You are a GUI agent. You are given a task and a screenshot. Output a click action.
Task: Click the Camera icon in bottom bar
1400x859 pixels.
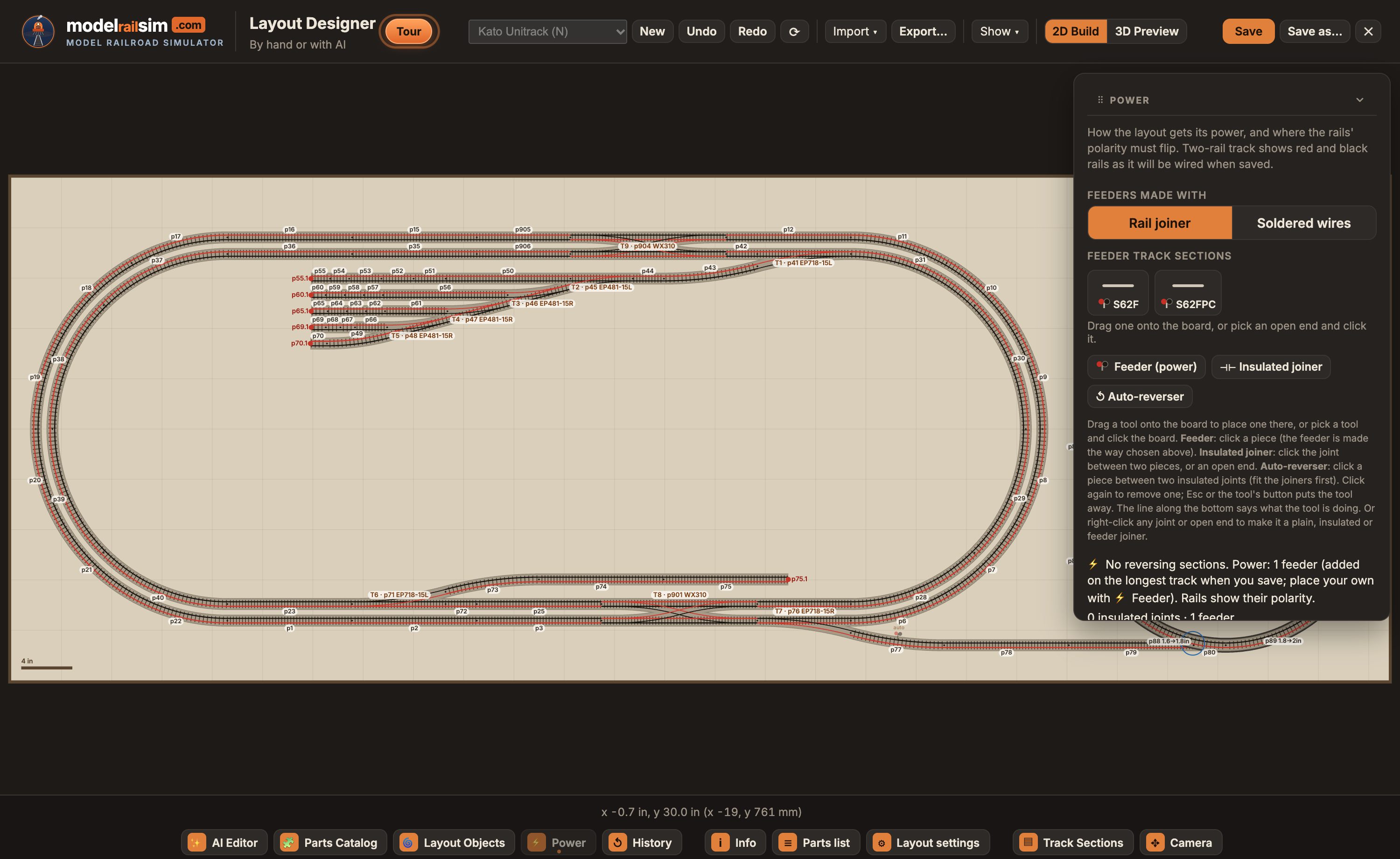(1155, 842)
